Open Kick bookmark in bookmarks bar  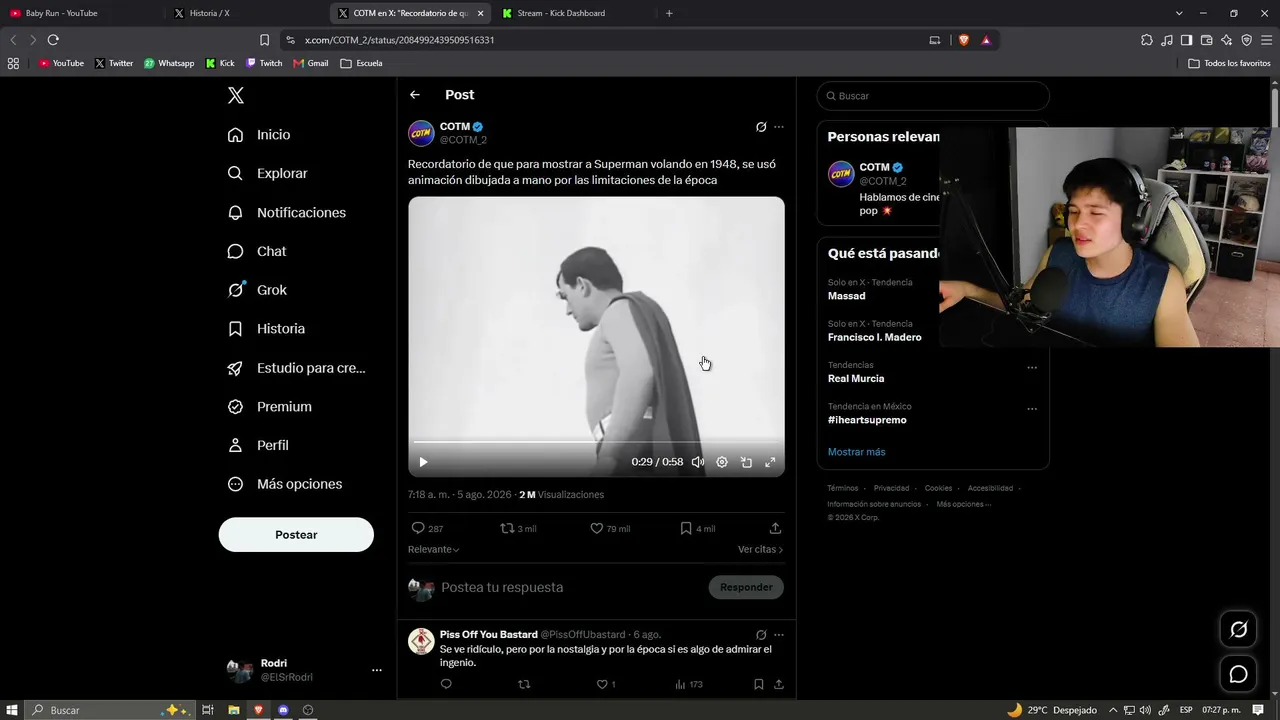220,63
